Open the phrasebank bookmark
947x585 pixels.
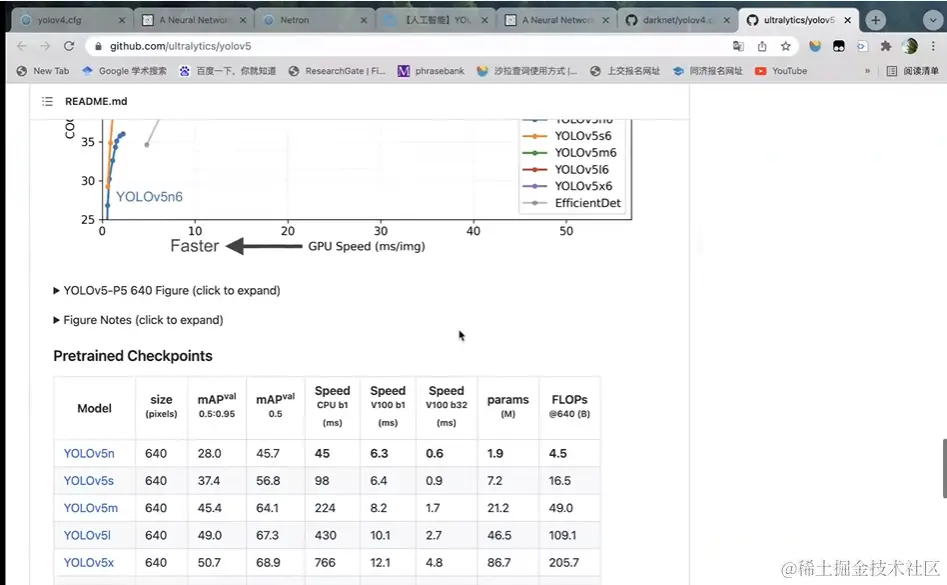tap(431, 71)
